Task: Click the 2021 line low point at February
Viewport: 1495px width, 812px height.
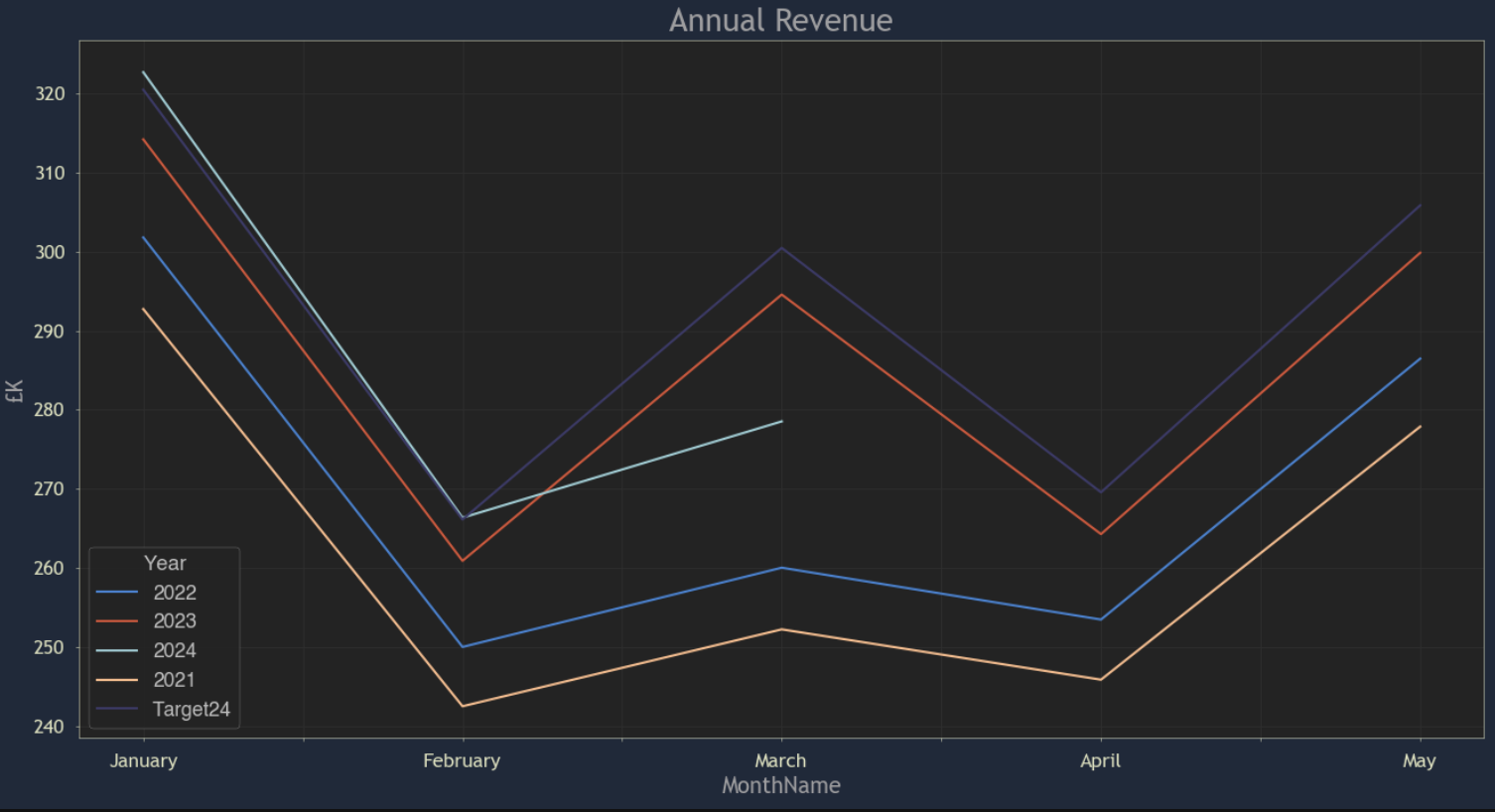Action: click(x=463, y=706)
